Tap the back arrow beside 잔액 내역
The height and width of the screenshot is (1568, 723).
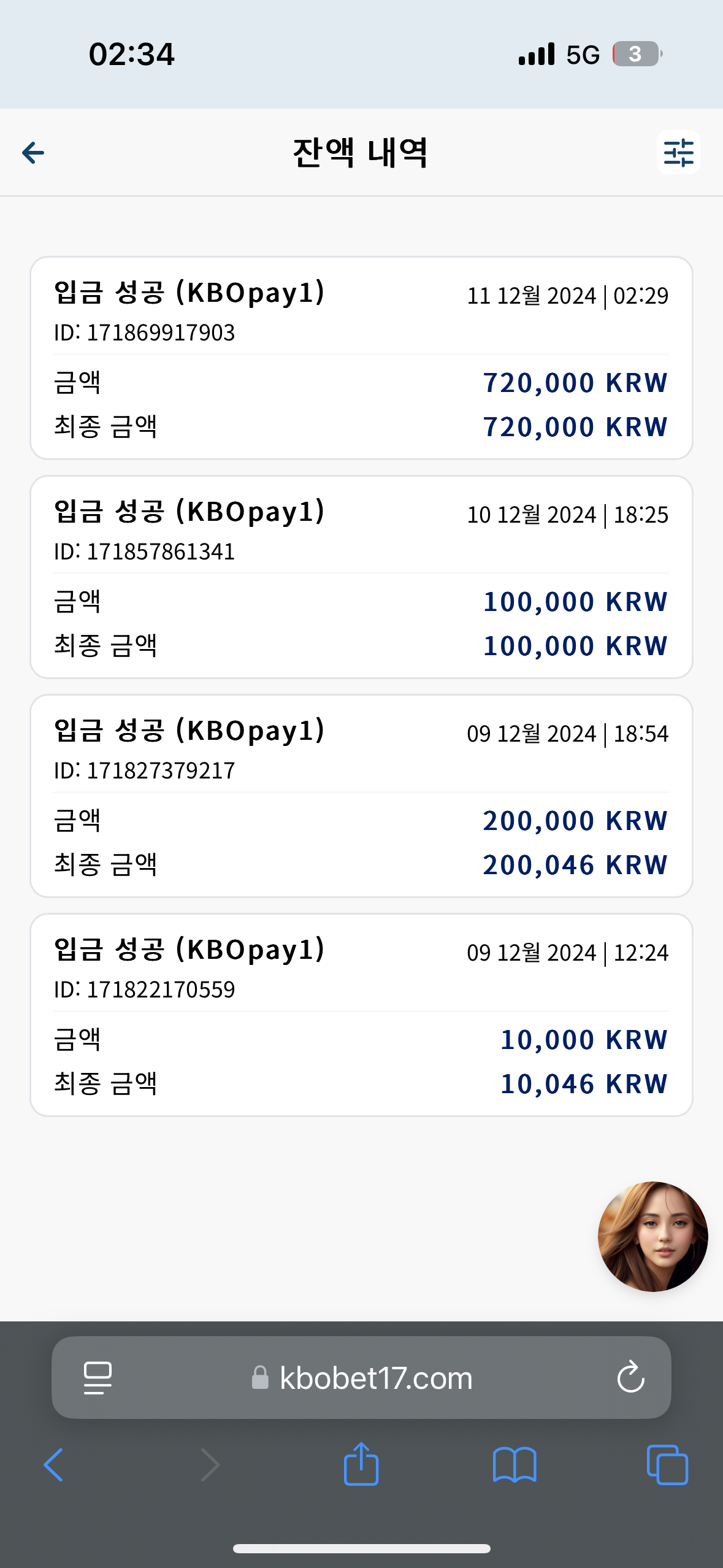point(33,153)
